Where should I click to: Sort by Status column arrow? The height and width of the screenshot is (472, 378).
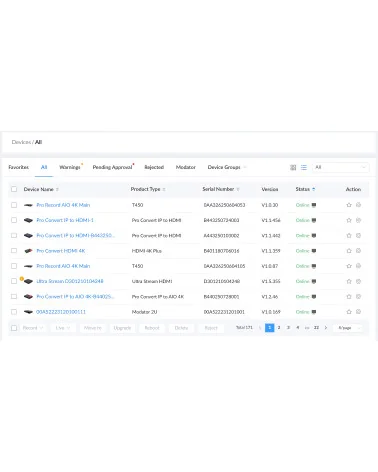click(314, 189)
